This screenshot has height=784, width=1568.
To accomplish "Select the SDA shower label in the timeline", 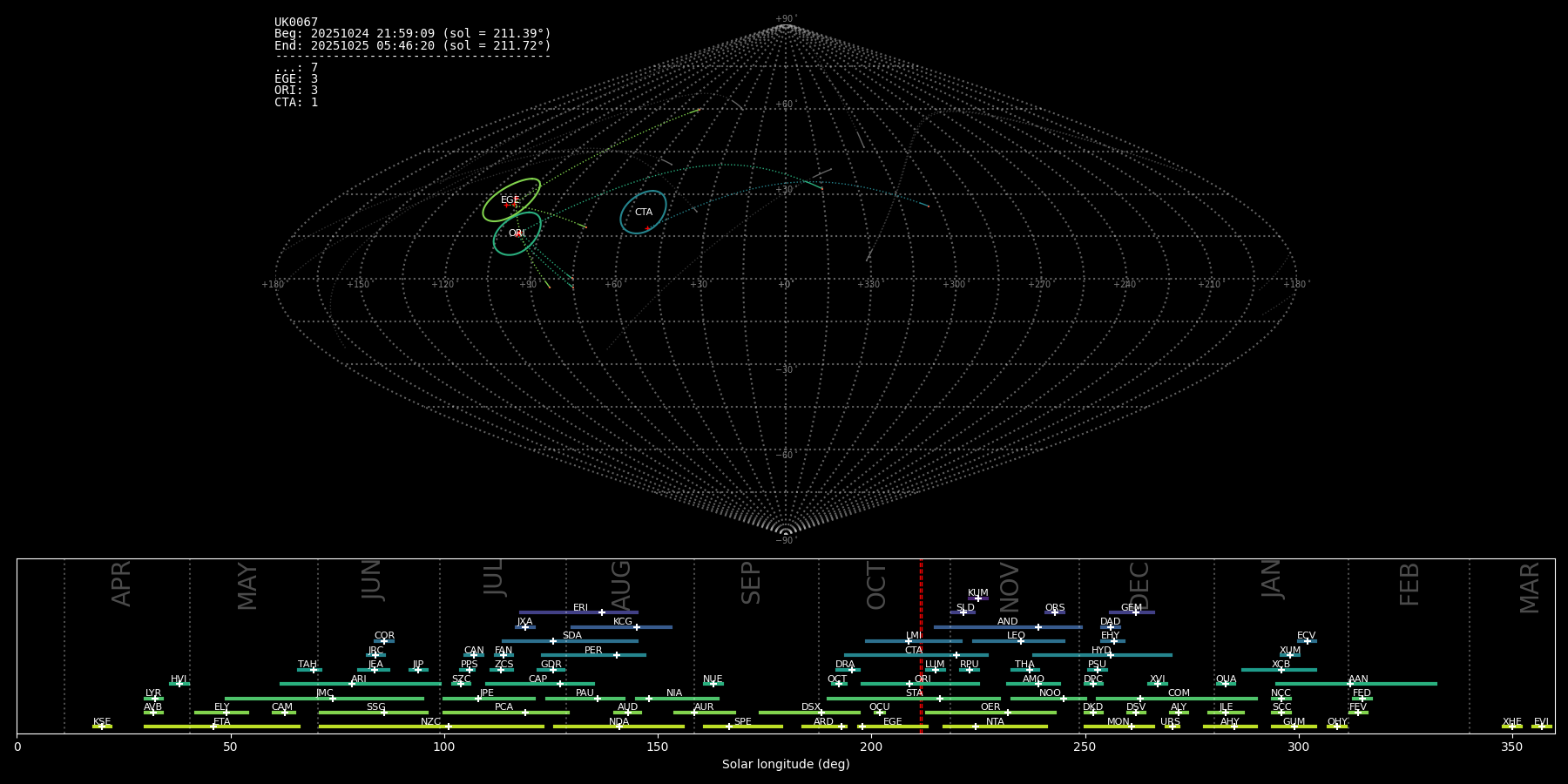I will (x=571, y=636).
